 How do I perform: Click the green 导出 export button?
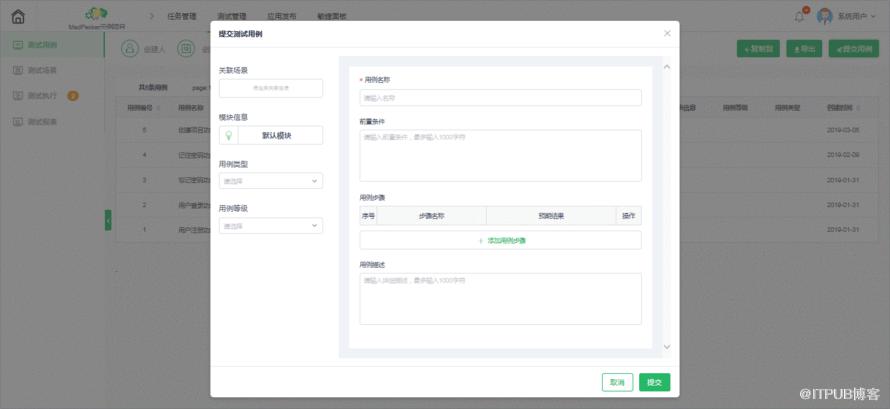point(804,49)
